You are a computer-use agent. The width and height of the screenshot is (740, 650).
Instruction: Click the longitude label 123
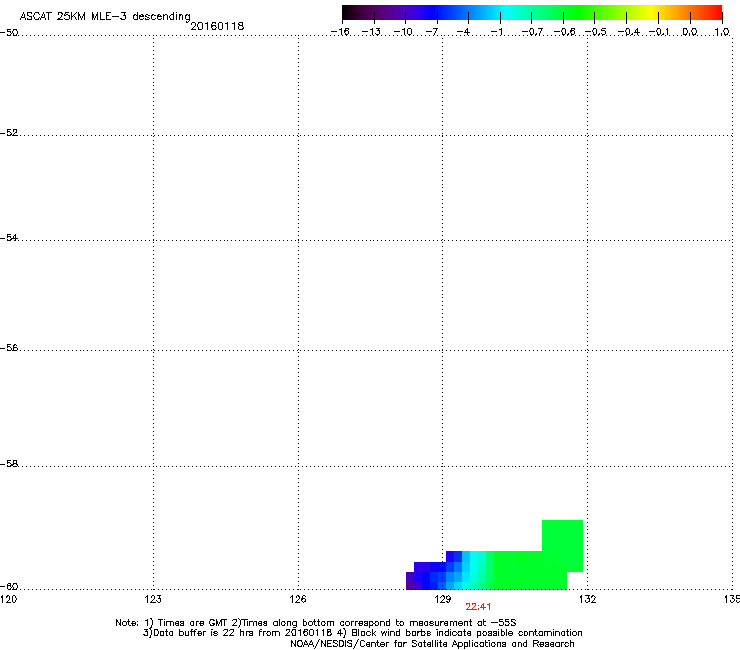(153, 599)
